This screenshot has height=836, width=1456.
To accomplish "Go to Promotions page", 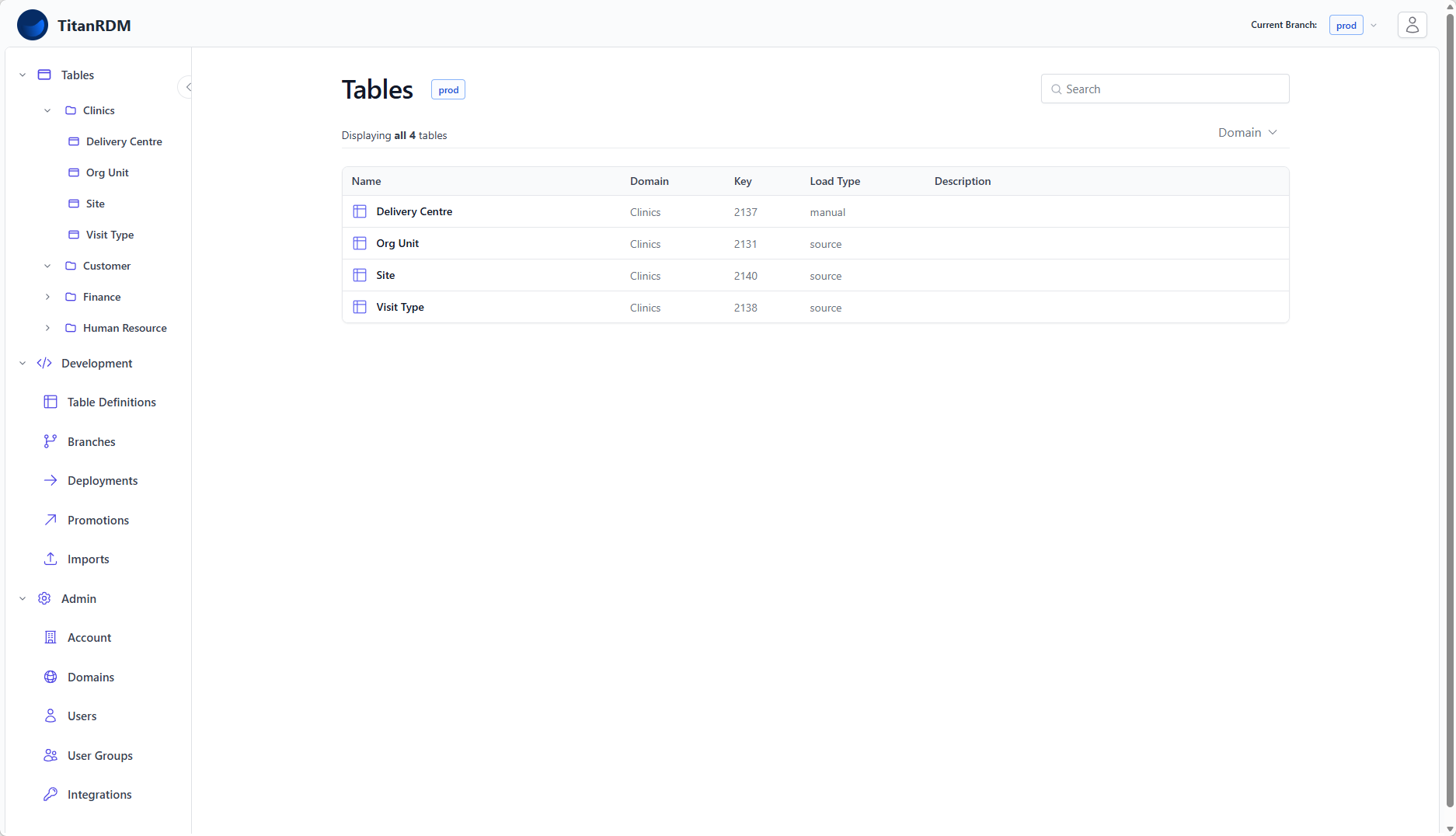I will (x=98, y=520).
